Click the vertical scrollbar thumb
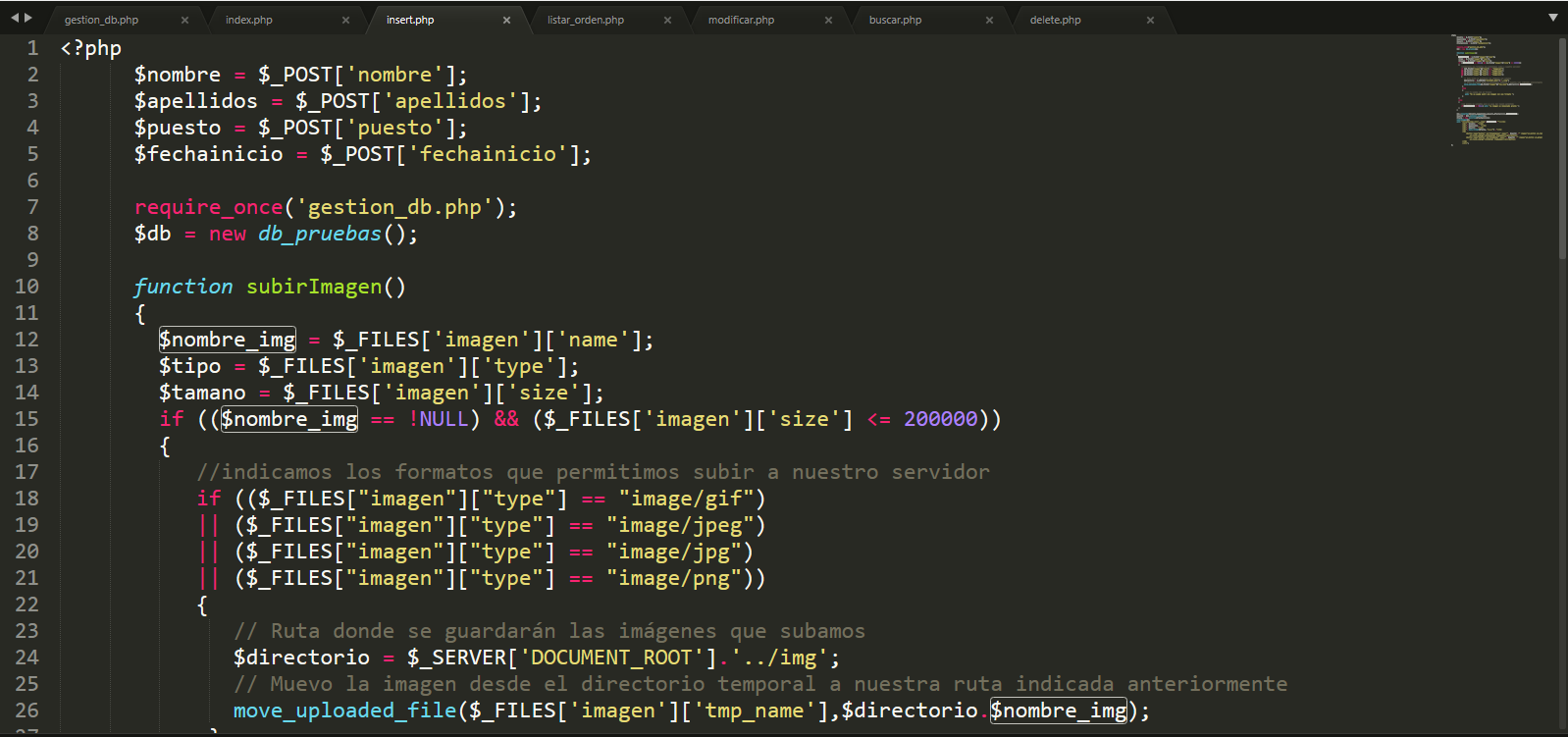Screen dimensions: 1568x737 coord(1562,148)
